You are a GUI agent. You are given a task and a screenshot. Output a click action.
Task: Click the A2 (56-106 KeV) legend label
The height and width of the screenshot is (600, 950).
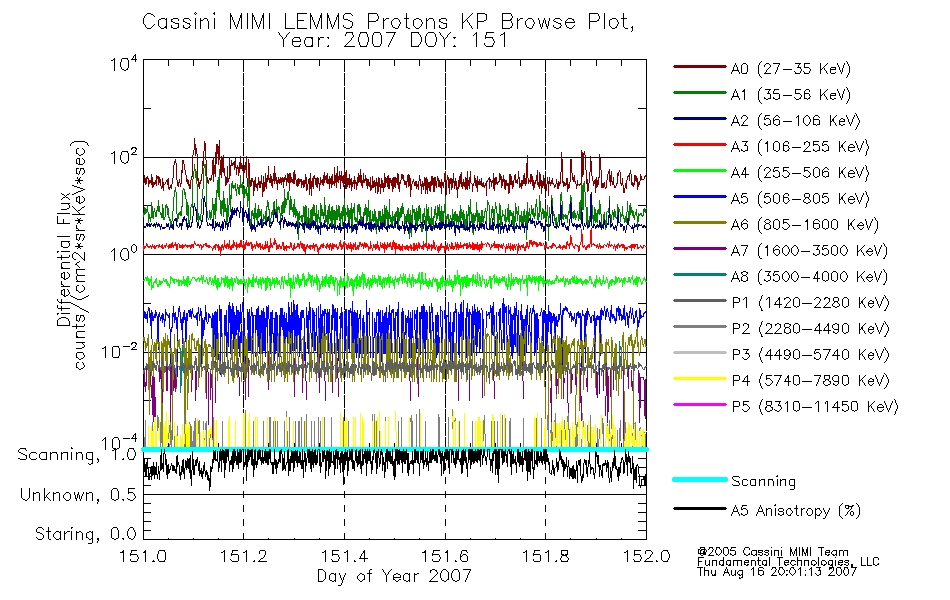point(795,121)
